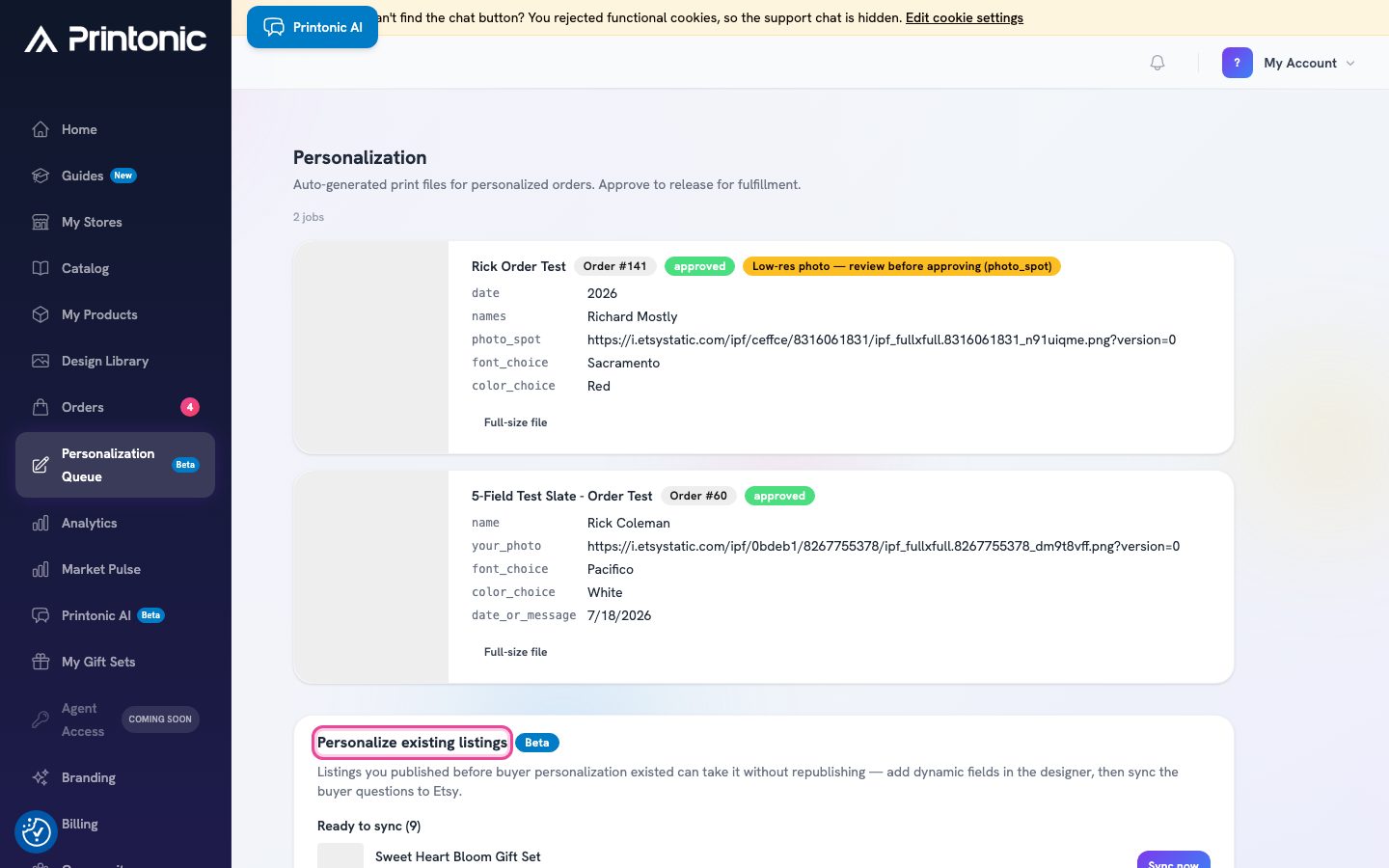1389x868 pixels.
Task: Click the name value Rick Coleman
Action: (x=628, y=523)
